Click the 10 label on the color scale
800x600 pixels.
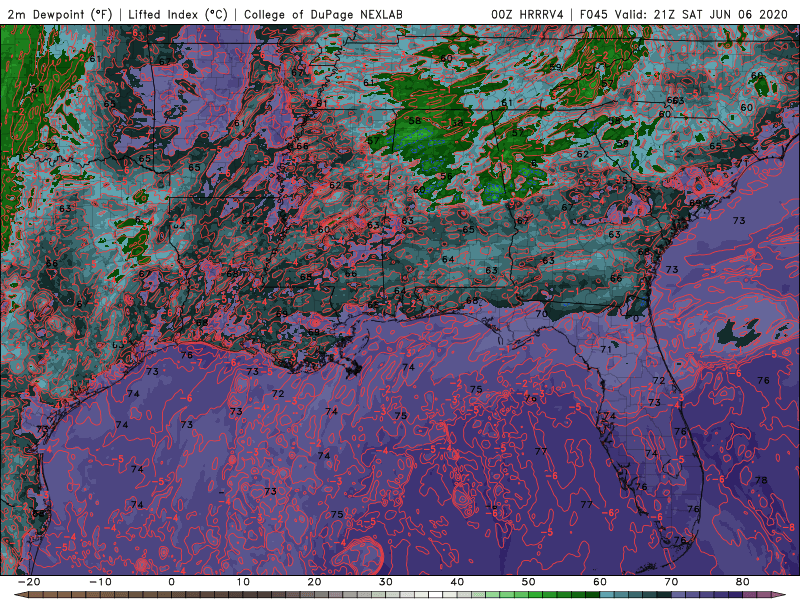[x=243, y=582]
